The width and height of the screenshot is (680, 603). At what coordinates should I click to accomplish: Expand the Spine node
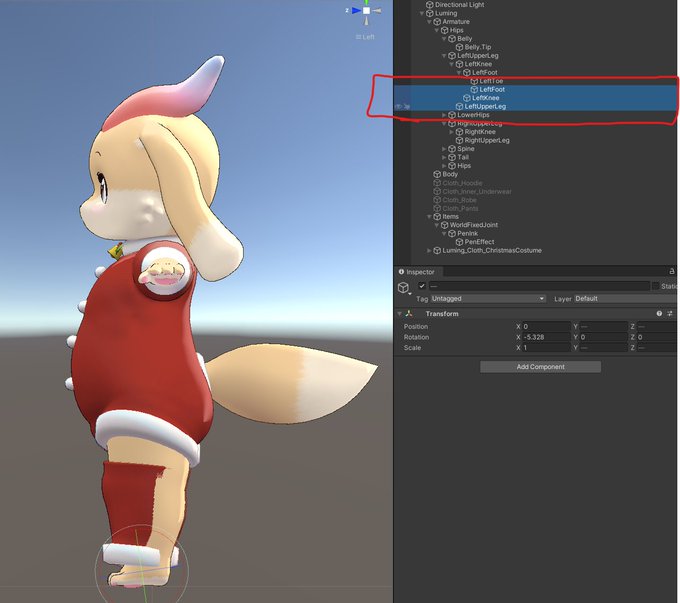444,149
